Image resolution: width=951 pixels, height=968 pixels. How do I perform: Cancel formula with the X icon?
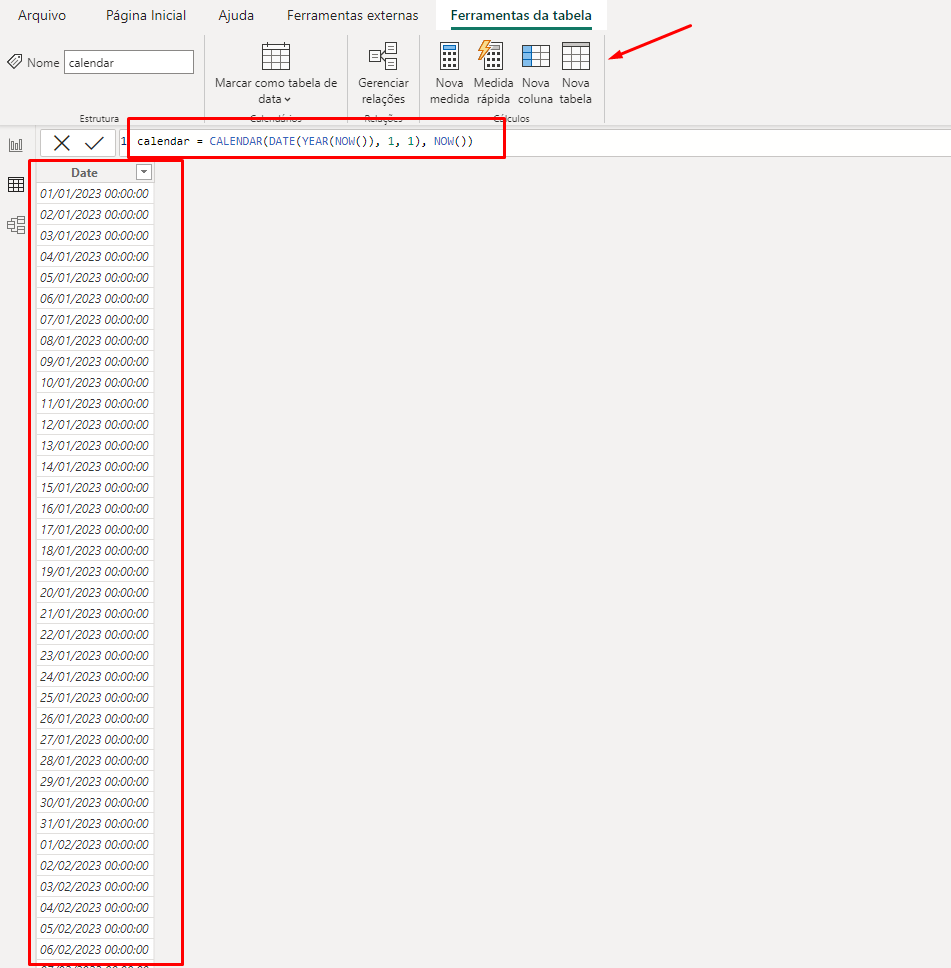(62, 143)
